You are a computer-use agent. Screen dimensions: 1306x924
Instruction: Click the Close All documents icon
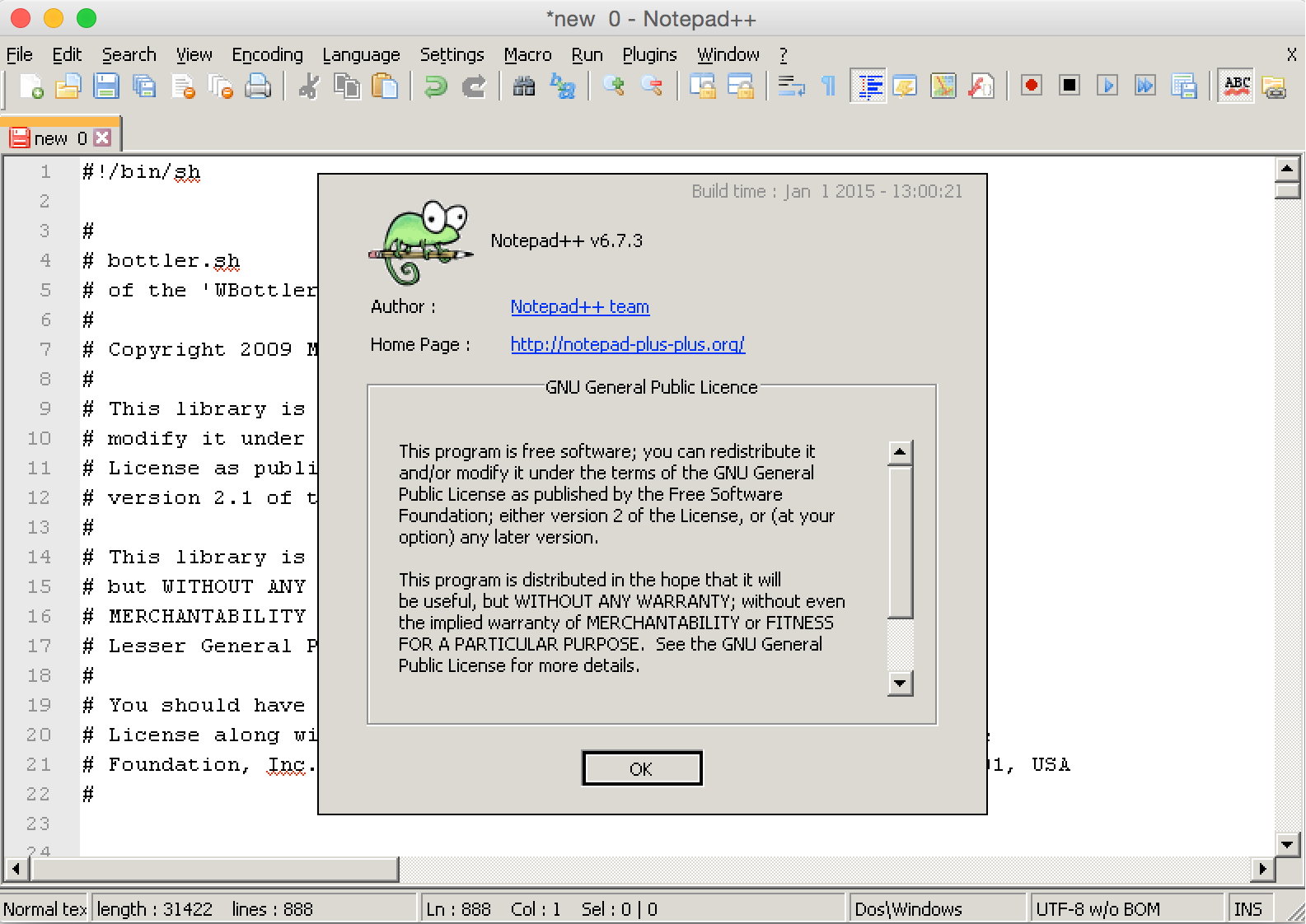click(221, 86)
